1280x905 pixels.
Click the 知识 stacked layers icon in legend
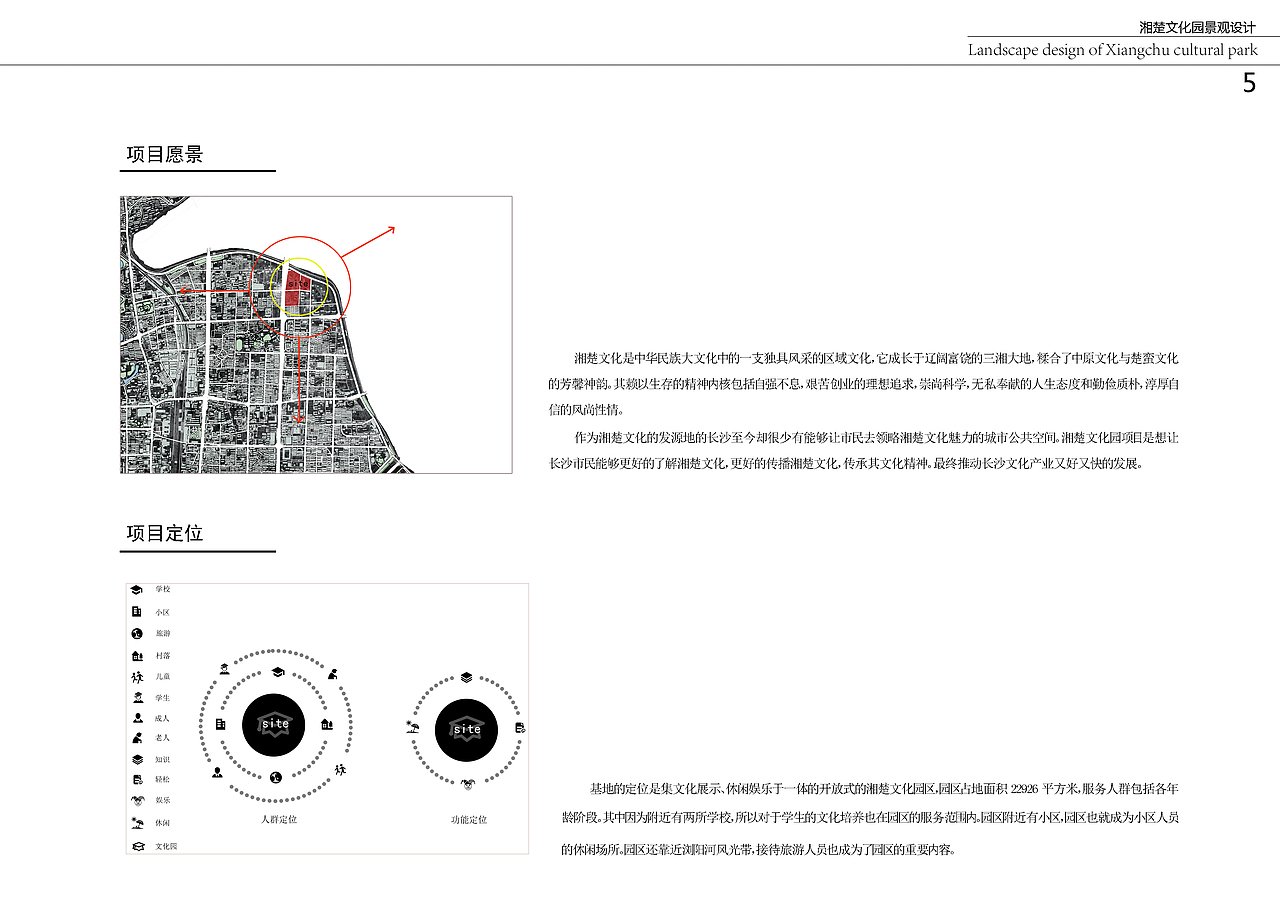(137, 759)
